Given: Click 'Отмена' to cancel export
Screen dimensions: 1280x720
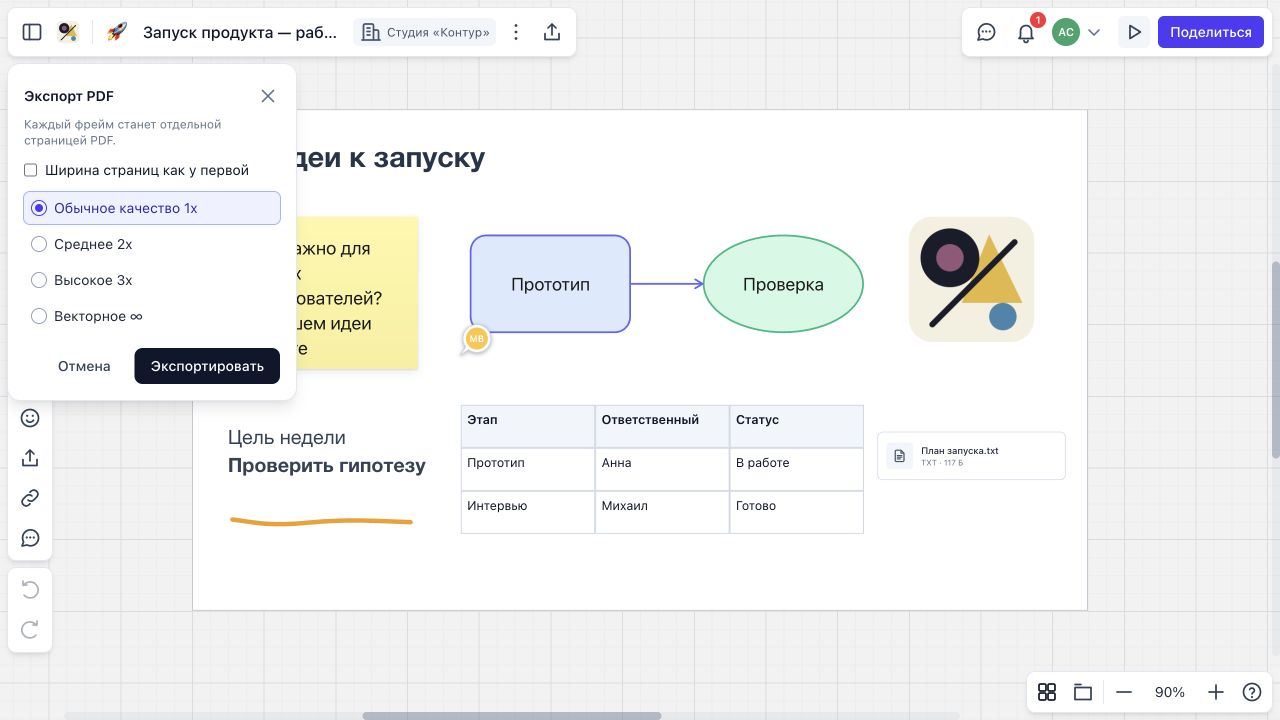Looking at the screenshot, I should [x=84, y=366].
